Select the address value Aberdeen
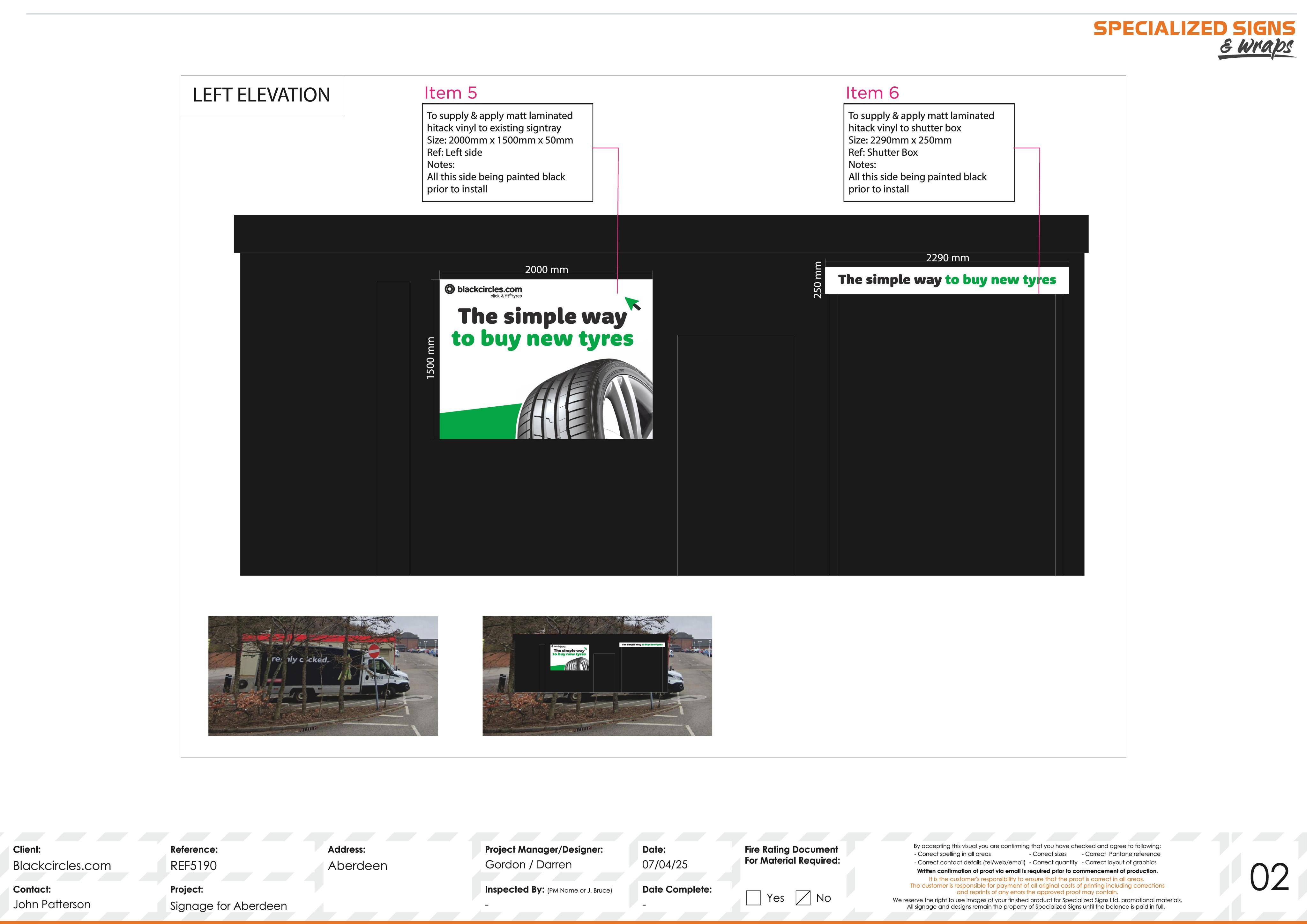Image resolution: width=1307 pixels, height=924 pixels. click(357, 865)
